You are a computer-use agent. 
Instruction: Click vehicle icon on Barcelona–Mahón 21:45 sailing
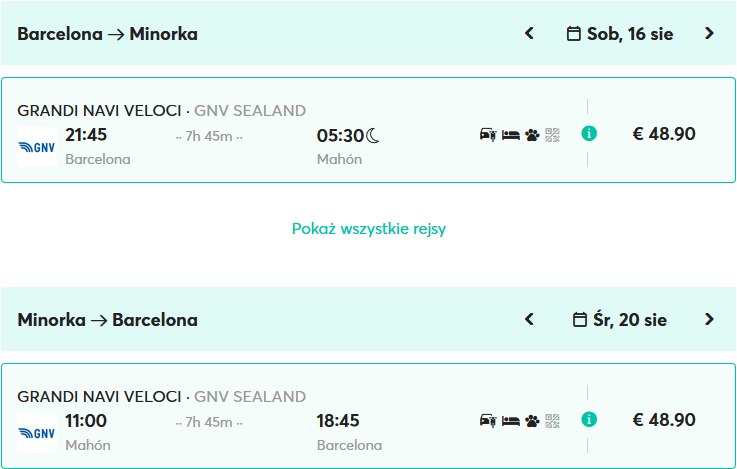488,134
